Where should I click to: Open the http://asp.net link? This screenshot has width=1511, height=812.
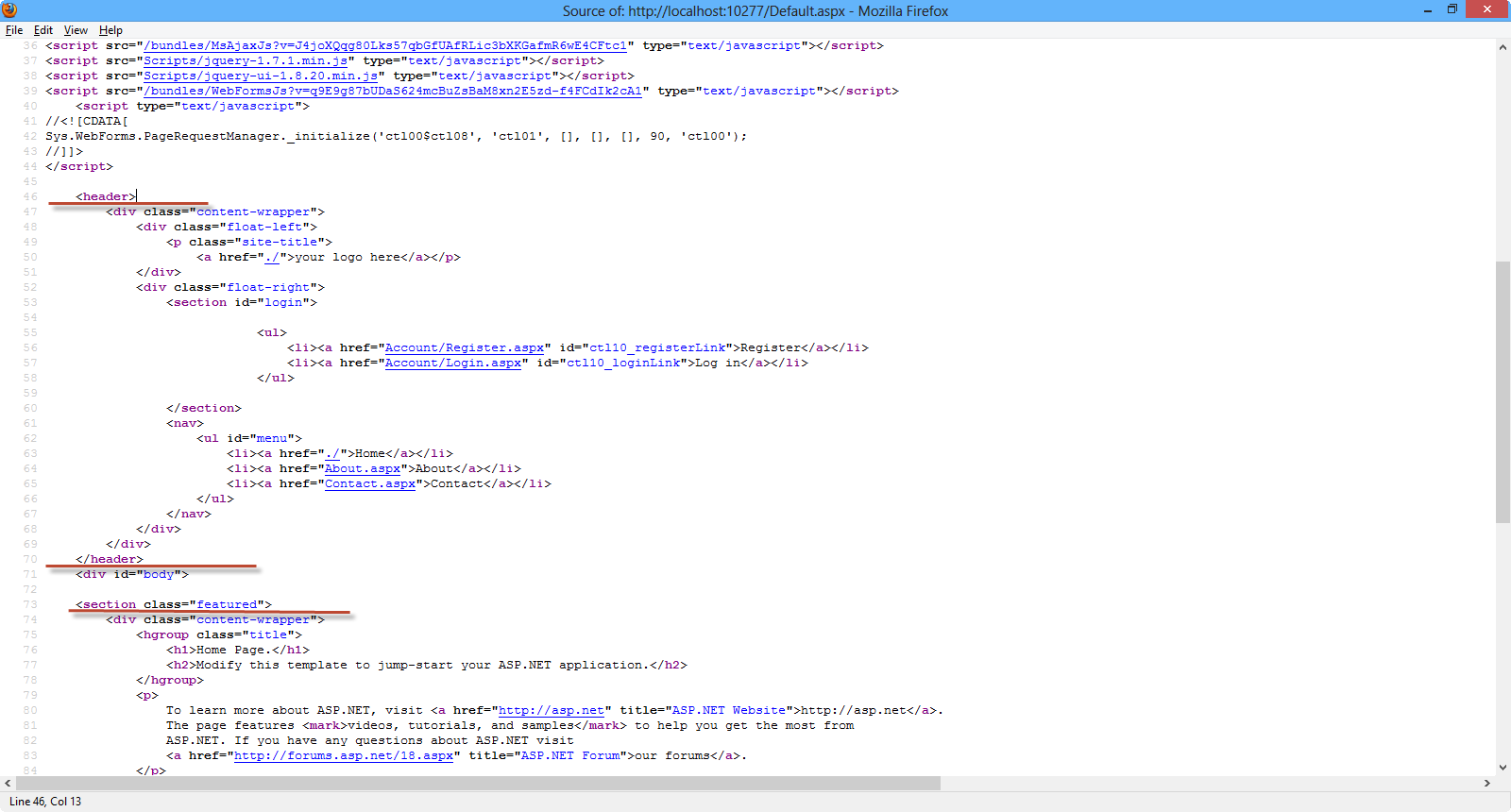click(552, 710)
